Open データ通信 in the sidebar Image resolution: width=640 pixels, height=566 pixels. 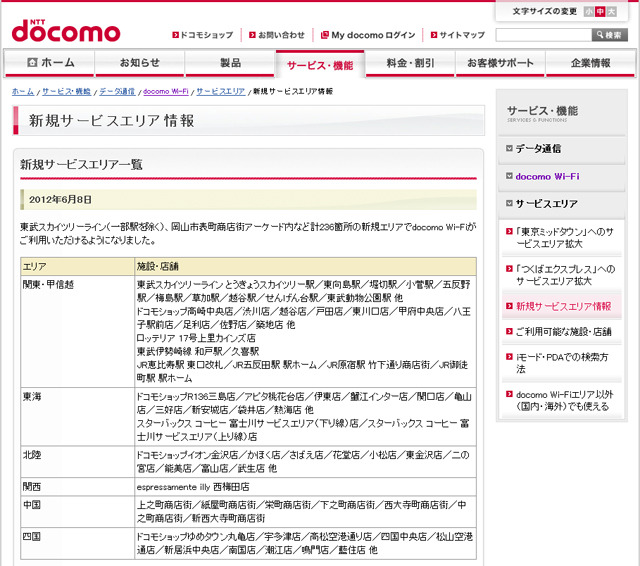538,149
